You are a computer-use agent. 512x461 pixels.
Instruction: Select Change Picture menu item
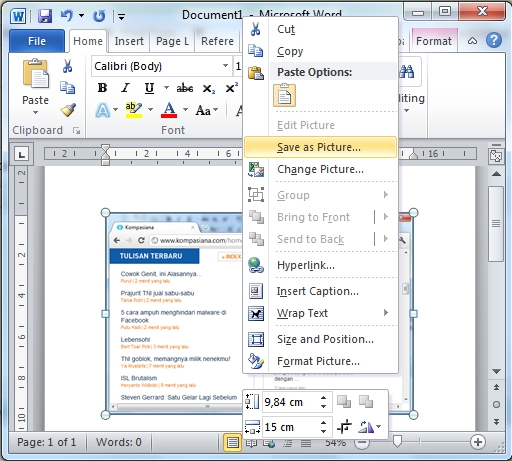point(321,169)
